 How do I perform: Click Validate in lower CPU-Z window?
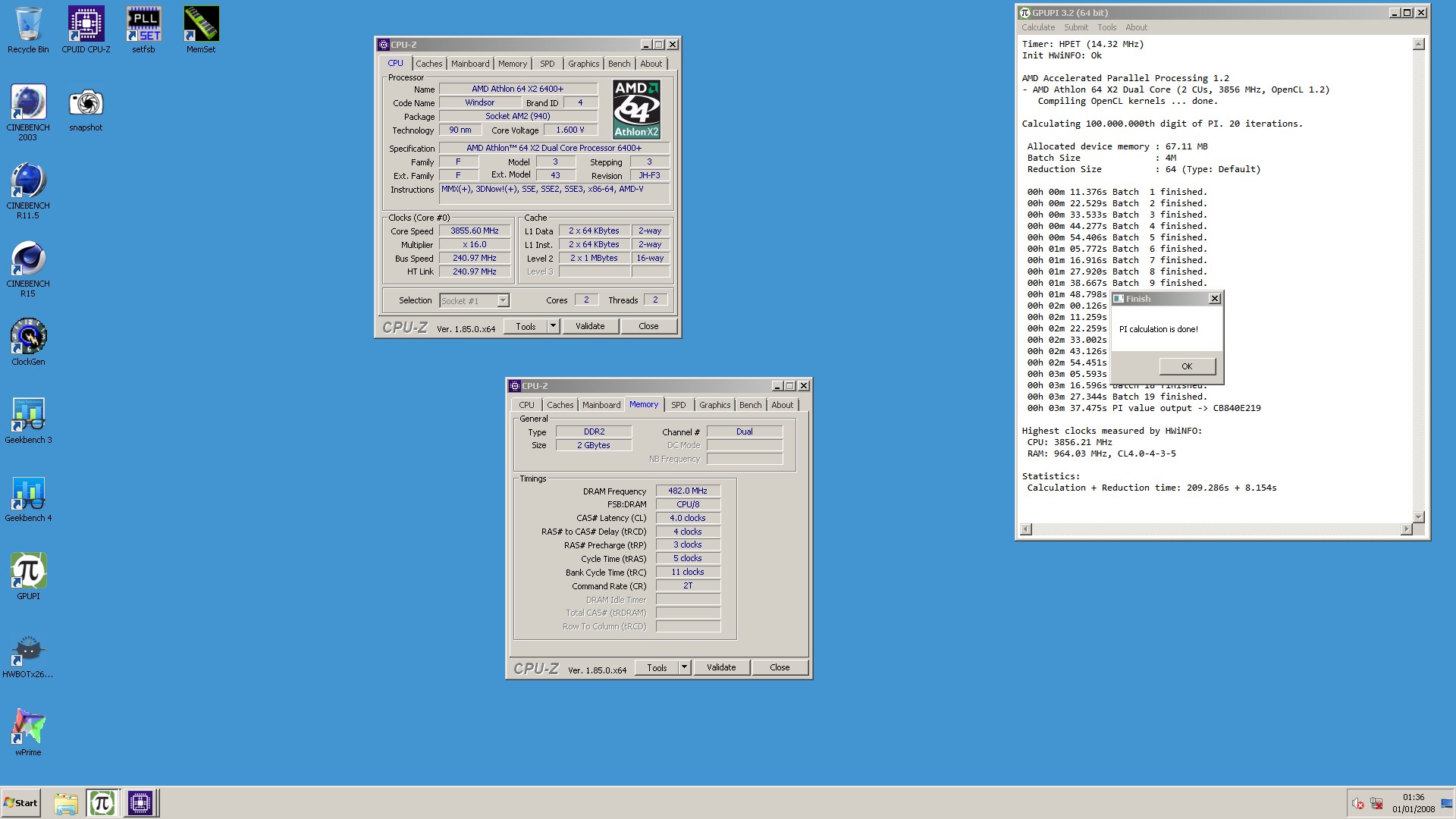coord(721,667)
